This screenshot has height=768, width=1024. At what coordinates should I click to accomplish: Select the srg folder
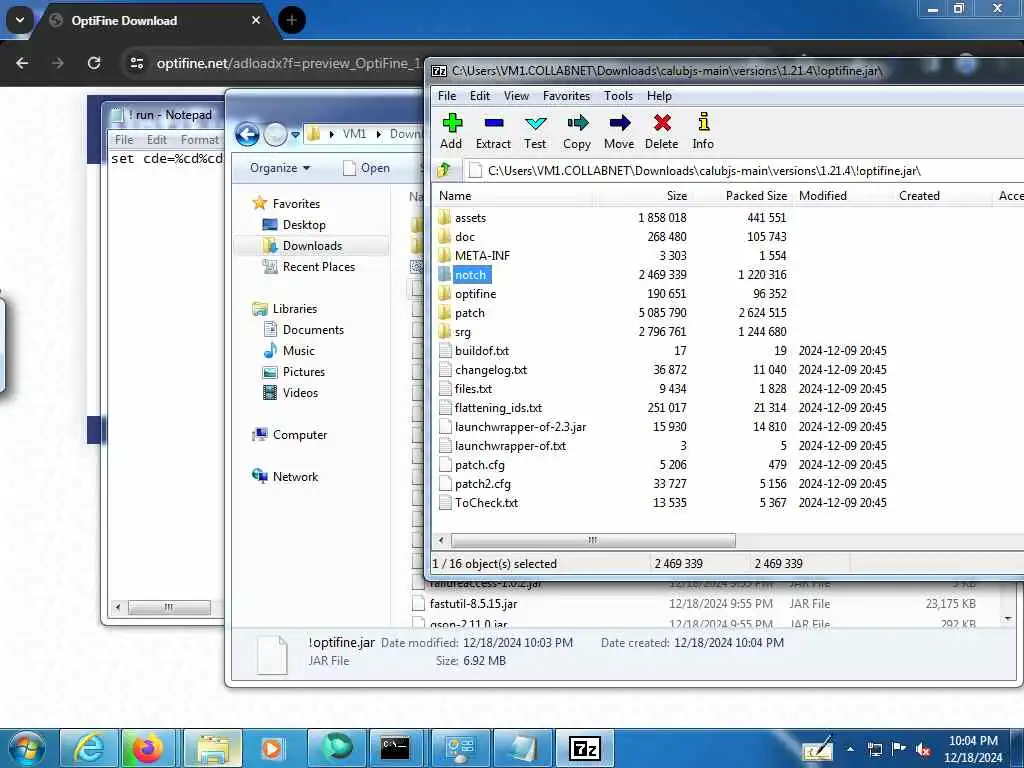pos(462,332)
